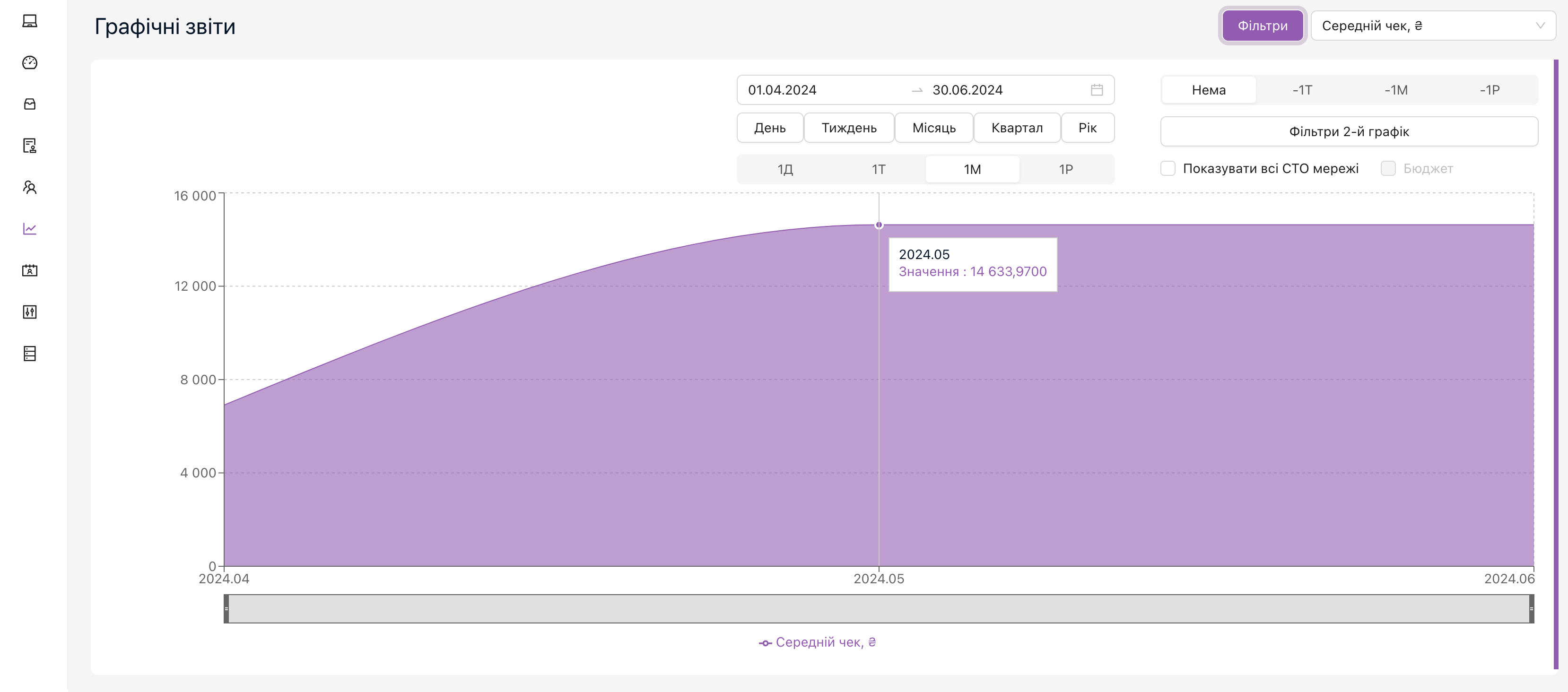This screenshot has height=692, width=1568.
Task: Switch grouping to 1Т
Action: click(879, 169)
